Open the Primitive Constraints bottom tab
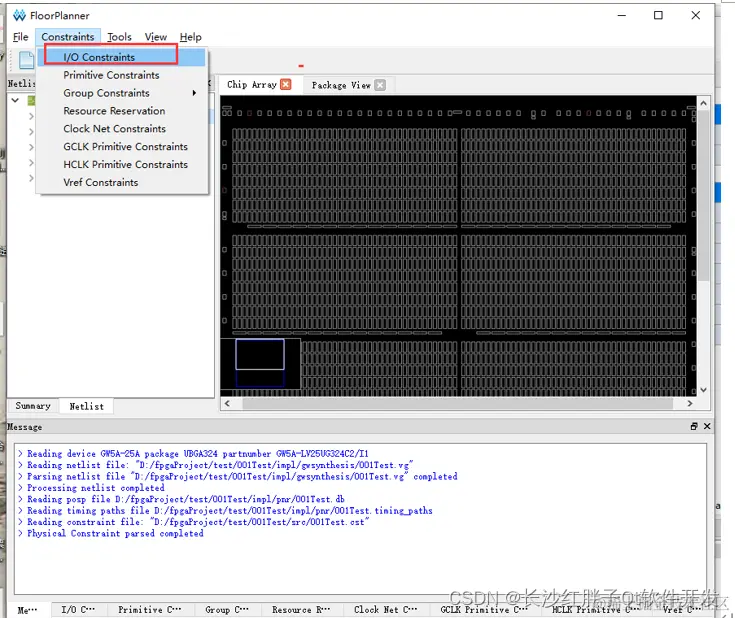The width and height of the screenshot is (735, 618). [x=149, y=610]
